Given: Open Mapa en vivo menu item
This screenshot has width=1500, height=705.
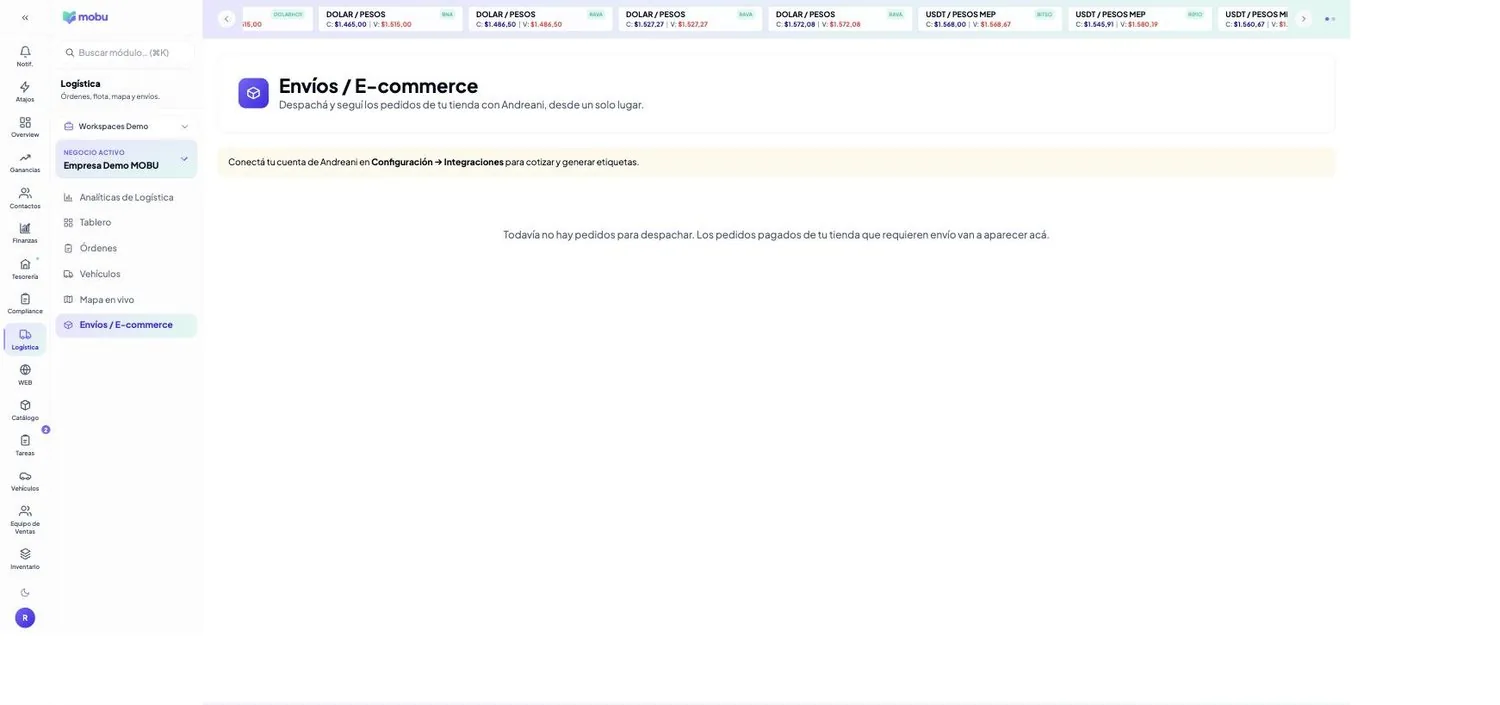Looking at the screenshot, I should pyautogui.click(x=126, y=299).
